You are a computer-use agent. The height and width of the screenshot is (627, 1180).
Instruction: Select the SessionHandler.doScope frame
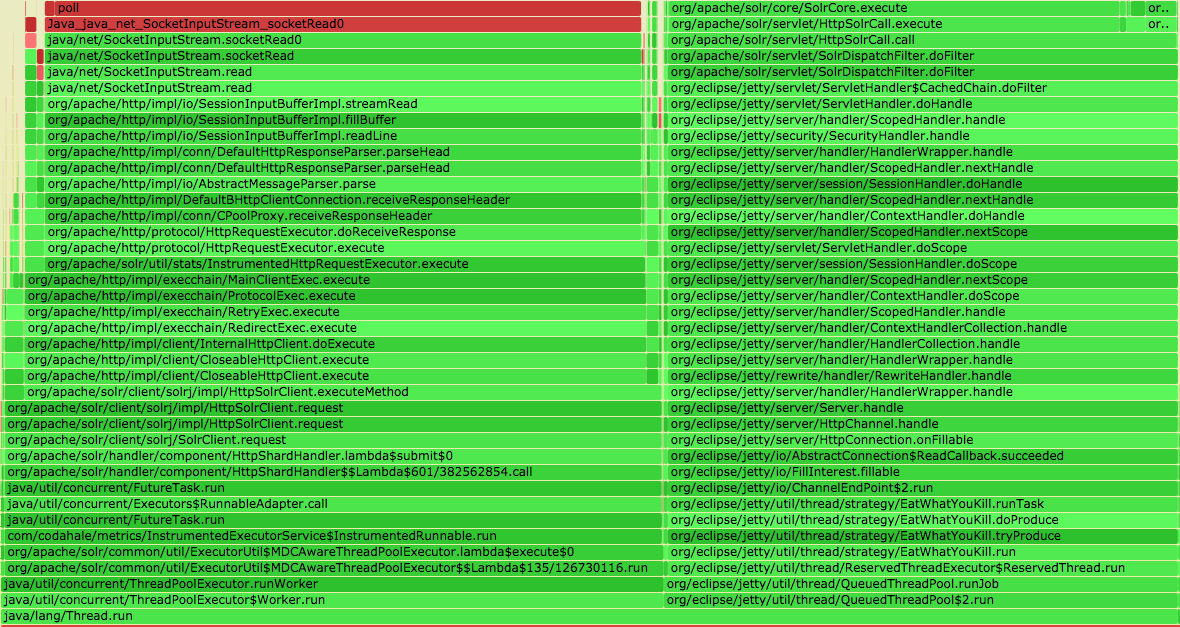coord(923,264)
